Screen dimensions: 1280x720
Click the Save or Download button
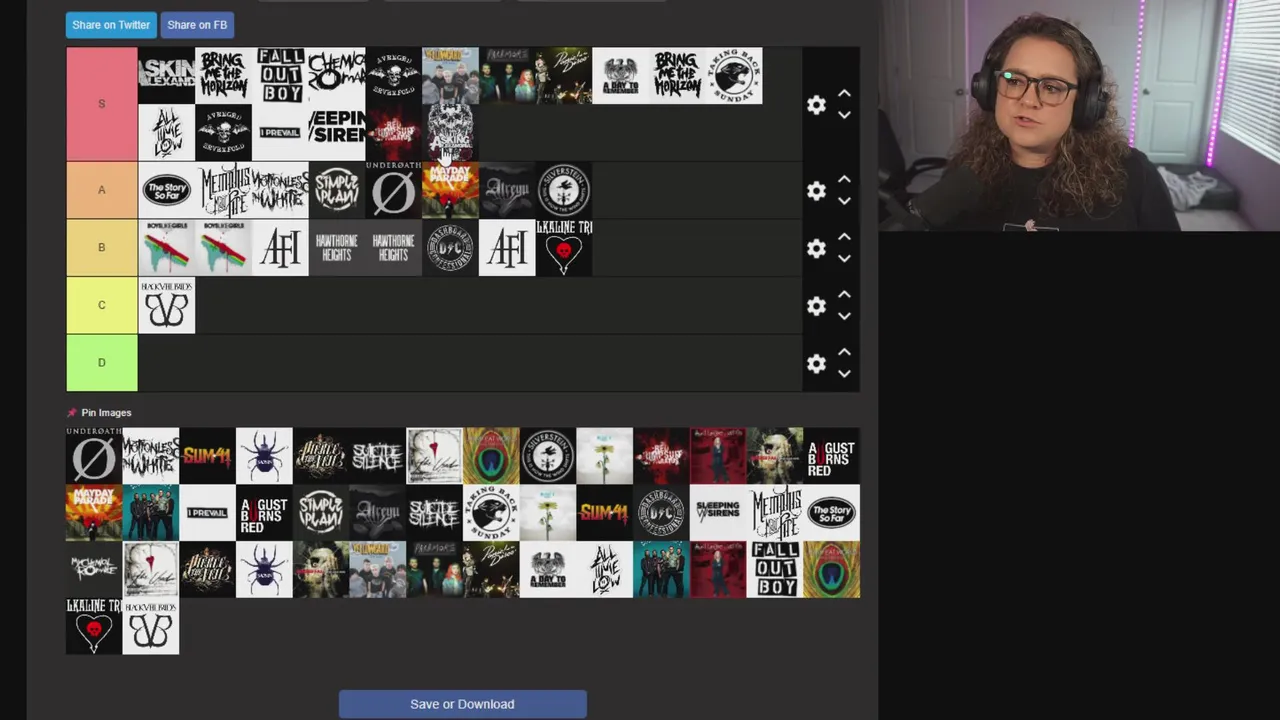[462, 704]
